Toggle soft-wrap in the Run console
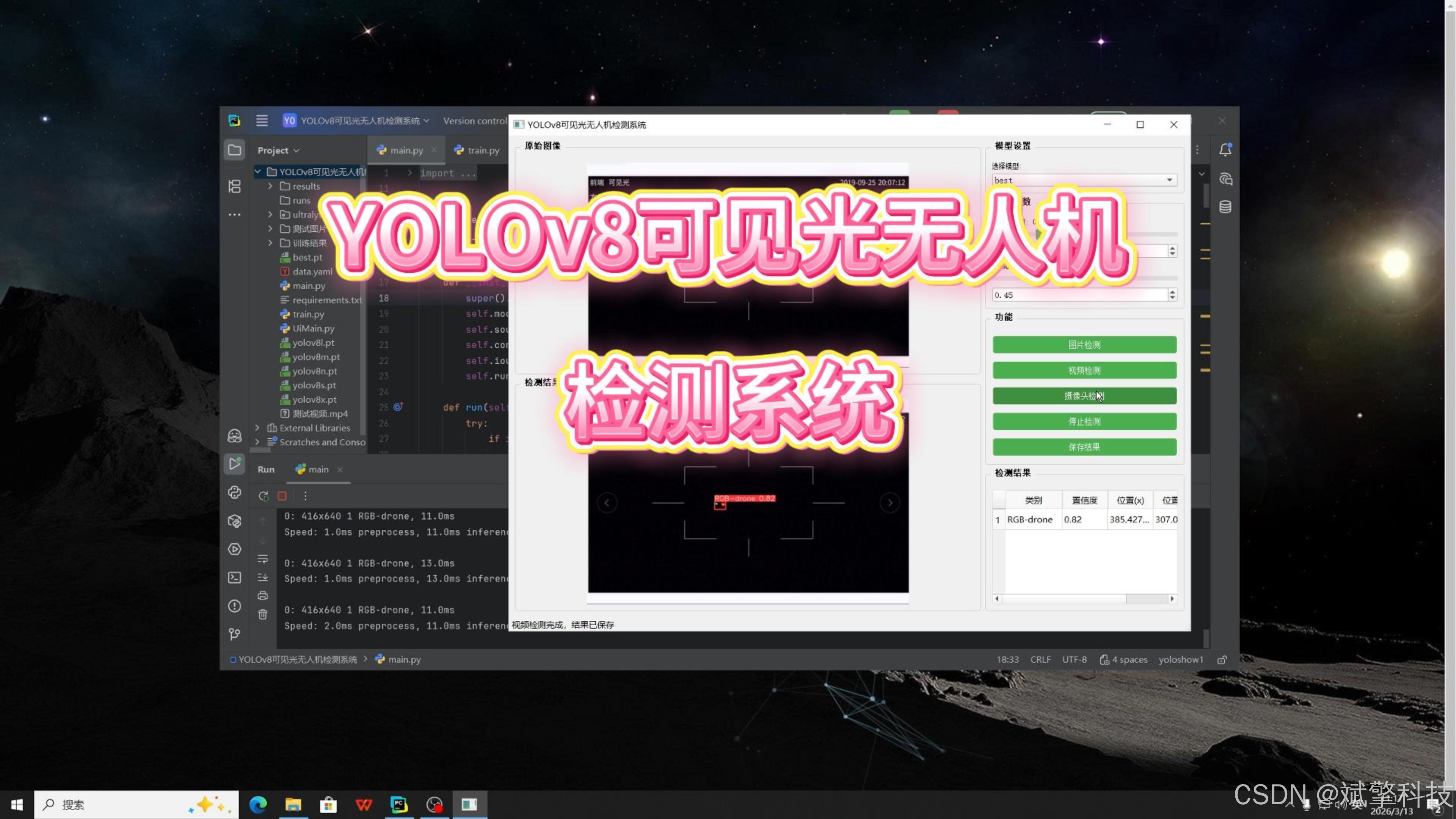Image resolution: width=1456 pixels, height=819 pixels. tap(263, 559)
